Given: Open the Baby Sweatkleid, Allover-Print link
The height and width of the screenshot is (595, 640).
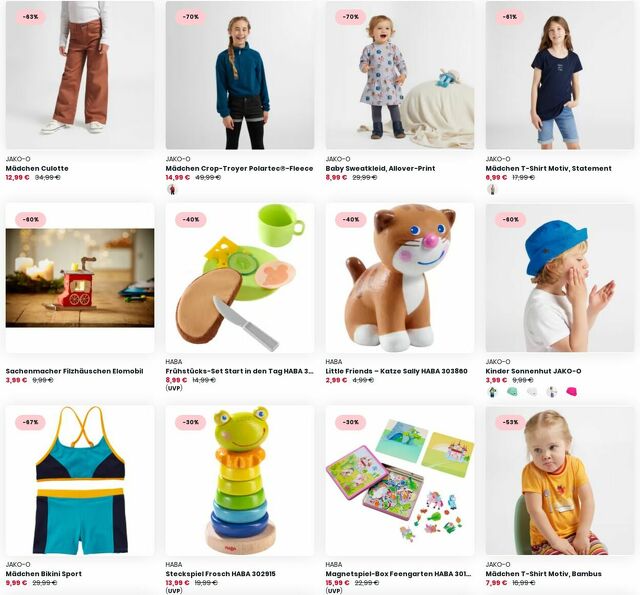Looking at the screenshot, I should pyautogui.click(x=380, y=168).
